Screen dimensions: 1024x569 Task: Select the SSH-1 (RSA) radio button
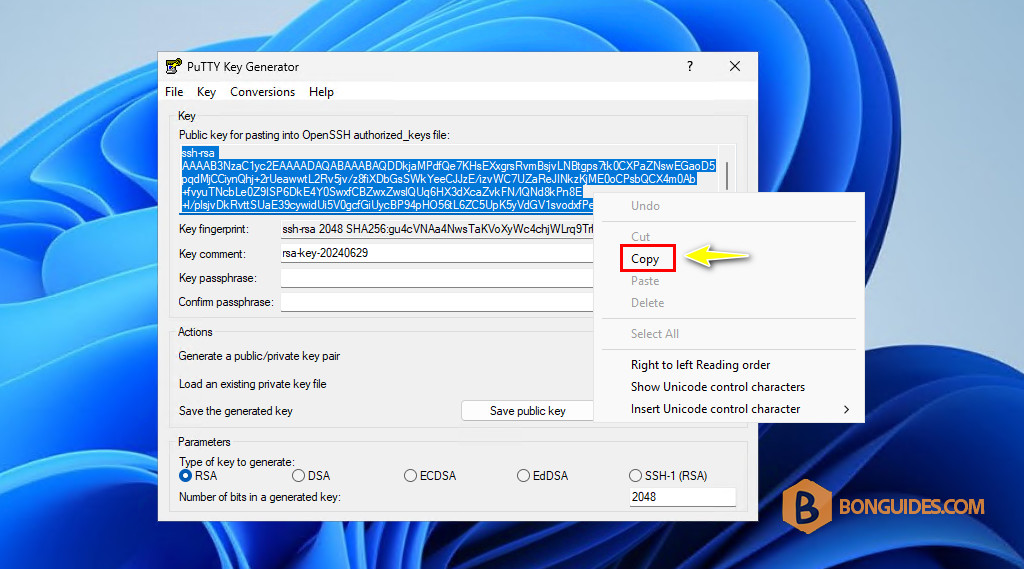(635, 476)
